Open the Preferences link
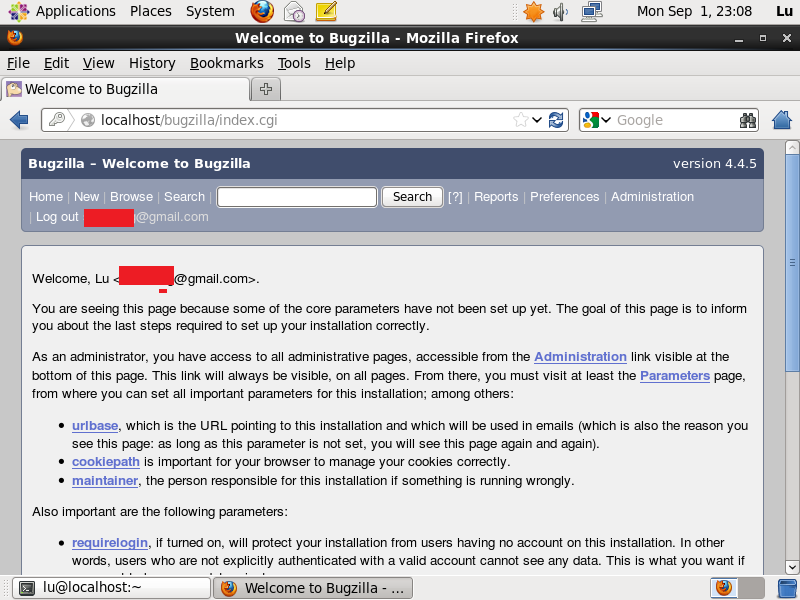 tap(564, 197)
